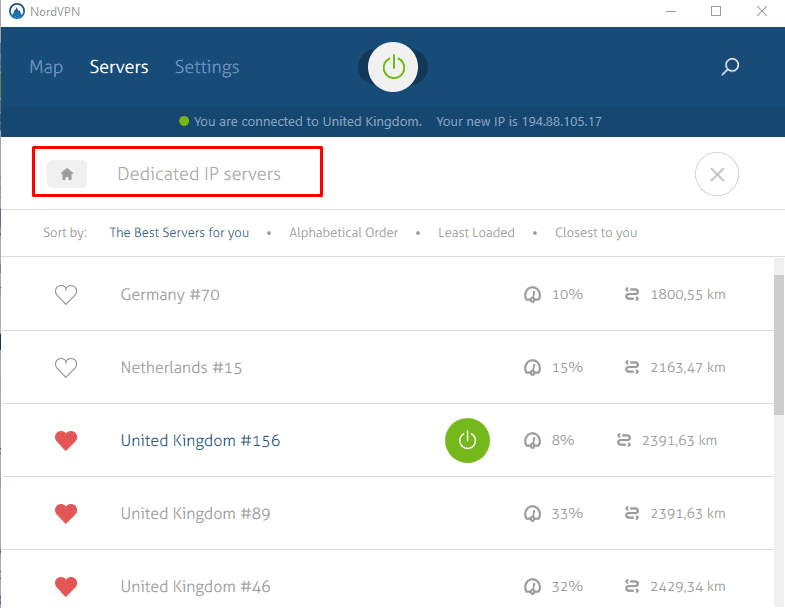This screenshot has height=608, width=785.
Task: Click the home icon beside Dedicated IP servers
Action: pyautogui.click(x=67, y=174)
